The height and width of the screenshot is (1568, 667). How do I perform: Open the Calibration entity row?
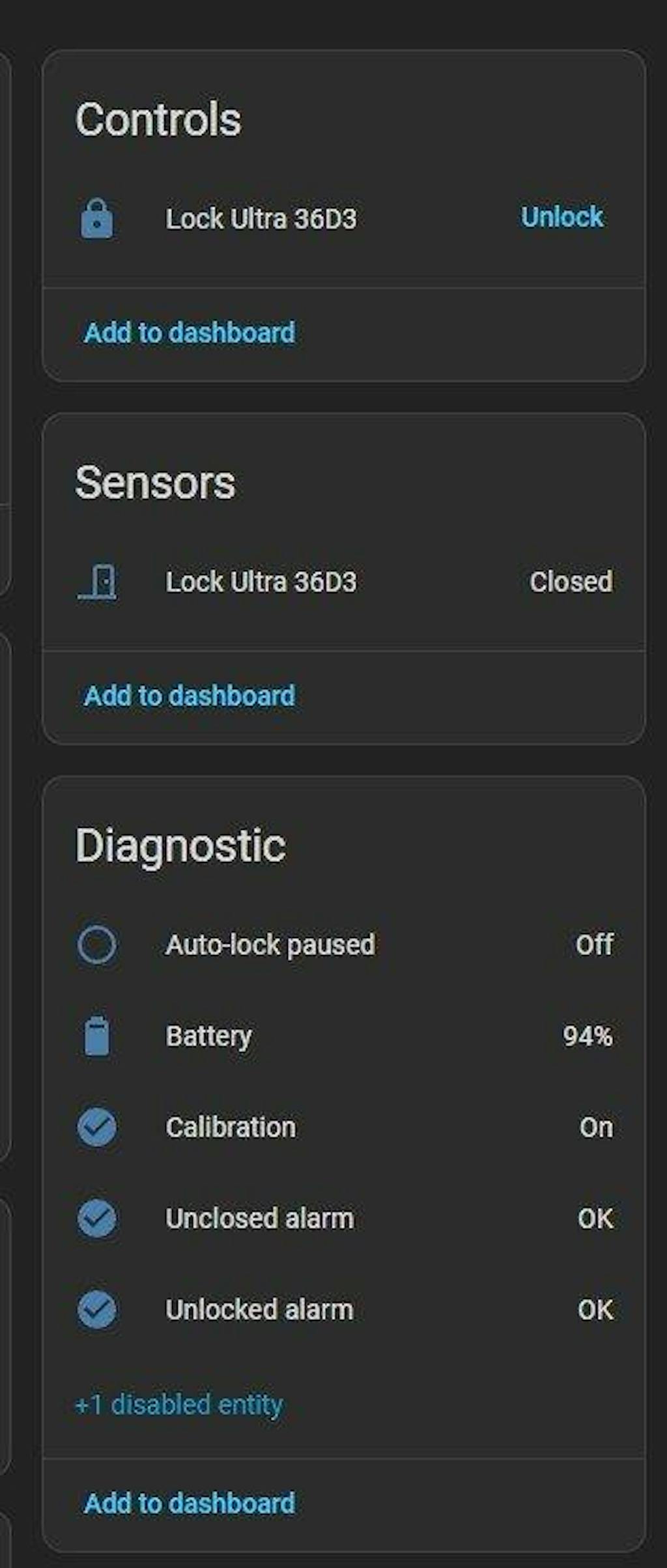pos(231,1127)
